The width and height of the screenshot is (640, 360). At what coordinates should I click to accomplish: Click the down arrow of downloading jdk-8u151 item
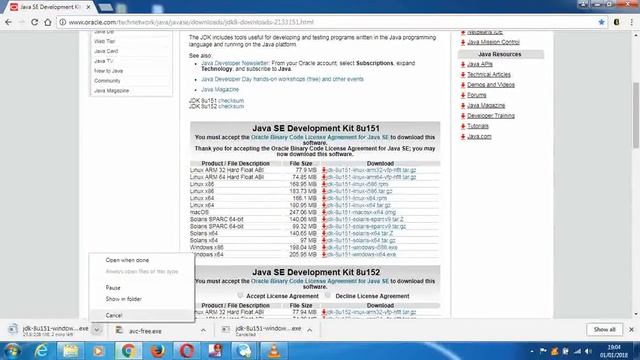[x=97, y=330]
